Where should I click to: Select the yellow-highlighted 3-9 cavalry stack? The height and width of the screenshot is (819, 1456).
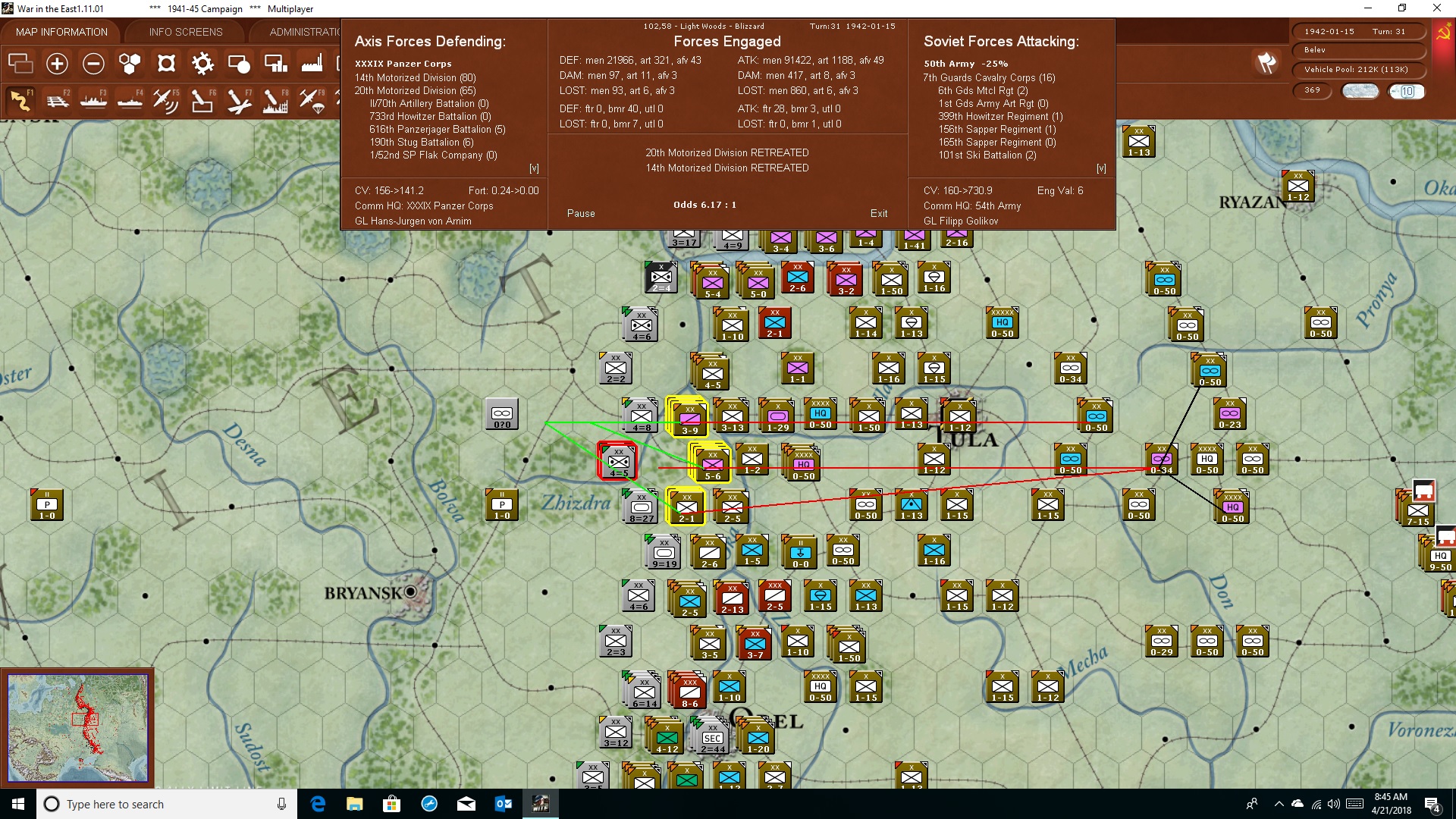pos(688,417)
